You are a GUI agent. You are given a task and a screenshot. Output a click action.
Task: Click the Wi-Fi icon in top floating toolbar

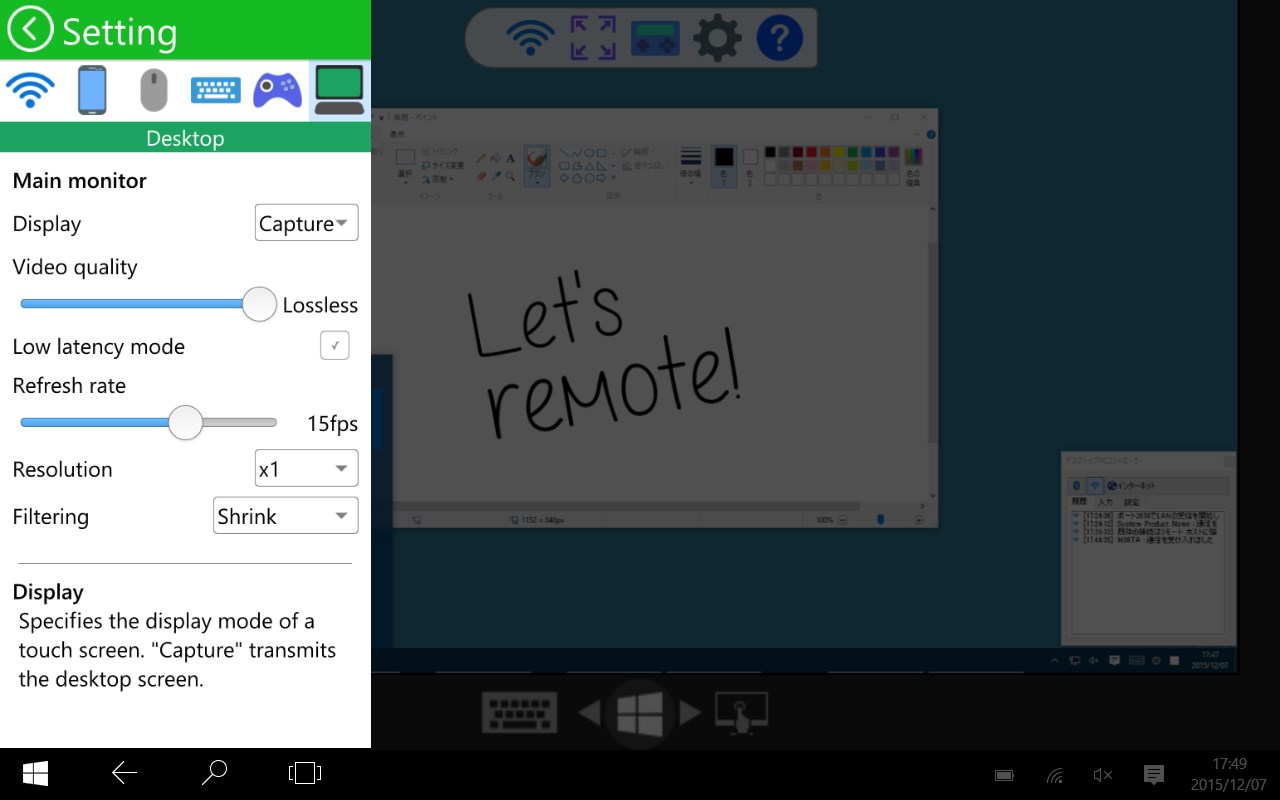coord(530,38)
